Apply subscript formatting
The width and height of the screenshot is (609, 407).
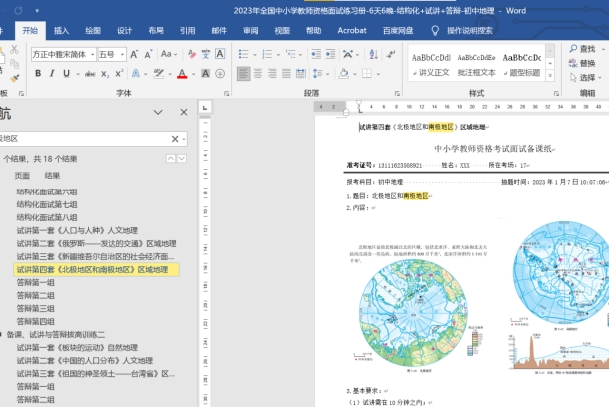(105, 73)
